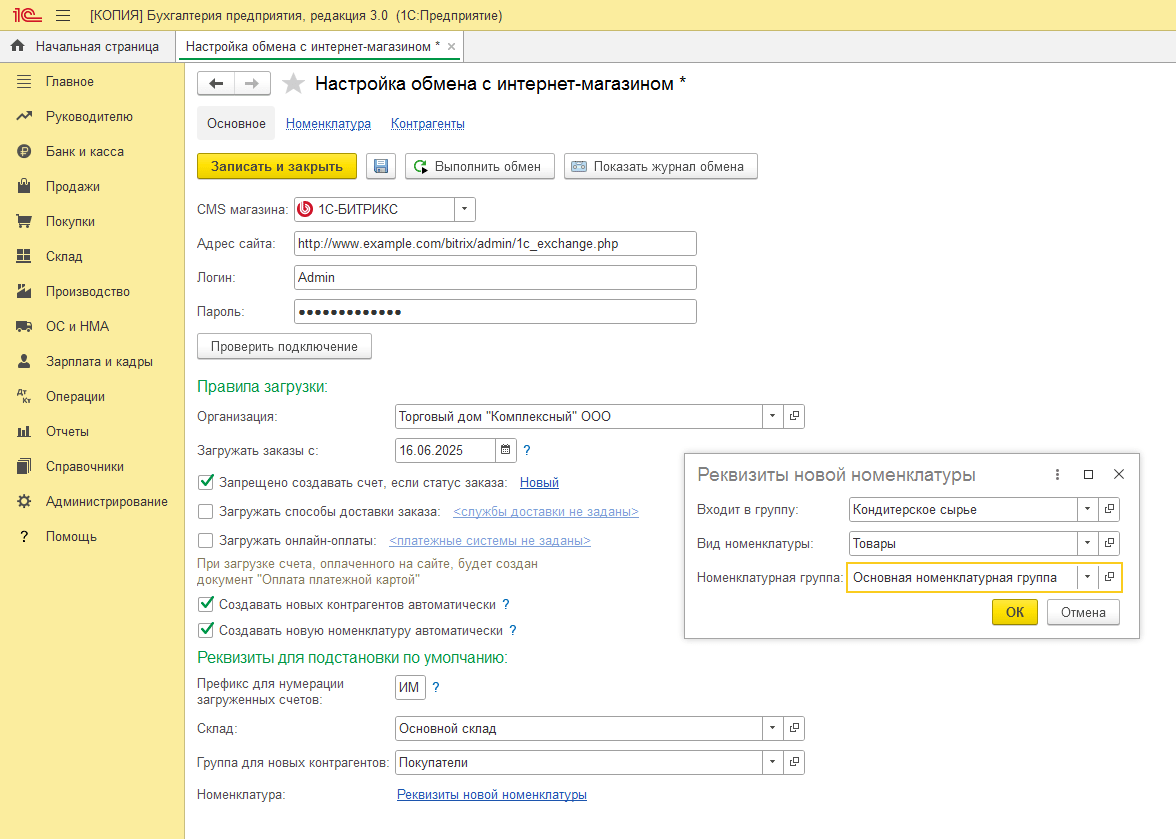
Task: Cancel dialog with Отмена button
Action: click(x=1083, y=612)
